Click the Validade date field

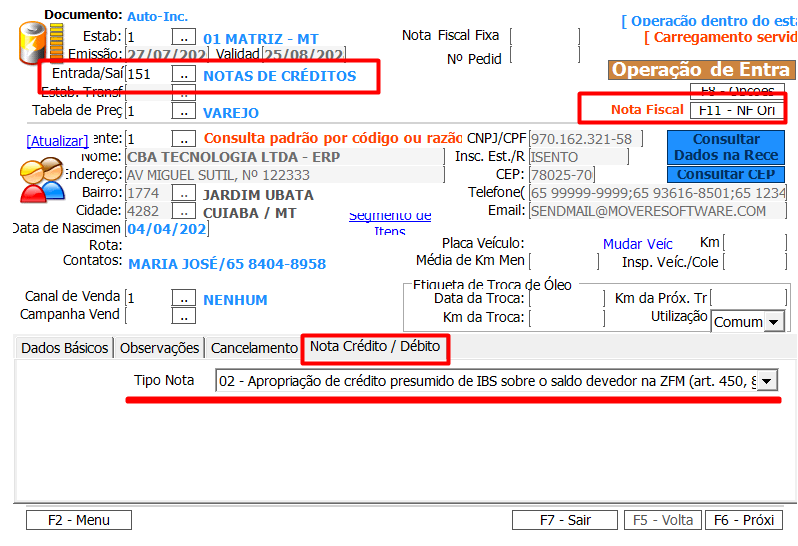[303, 54]
